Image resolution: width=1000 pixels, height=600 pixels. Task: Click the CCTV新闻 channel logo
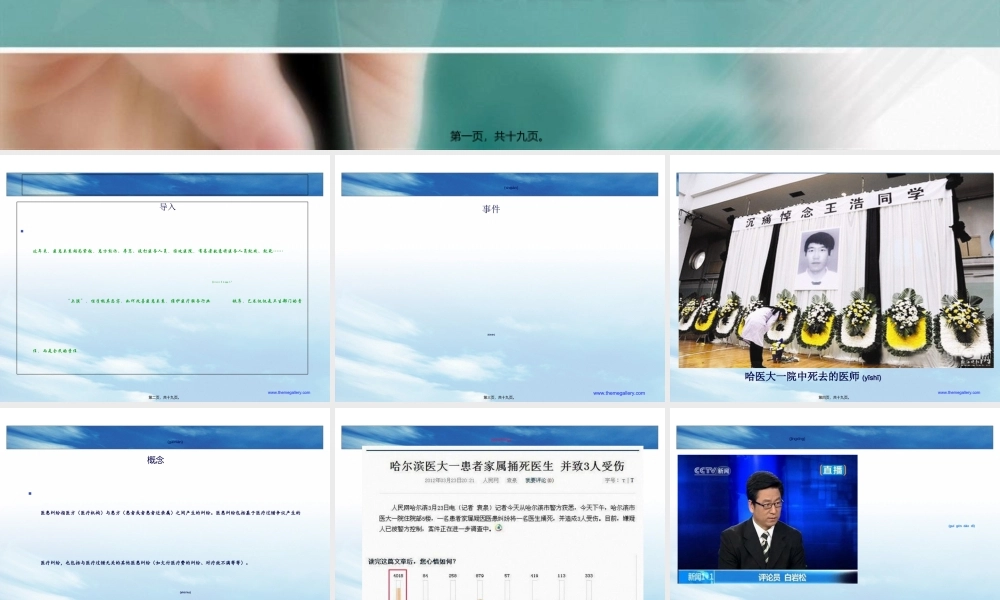click(710, 469)
